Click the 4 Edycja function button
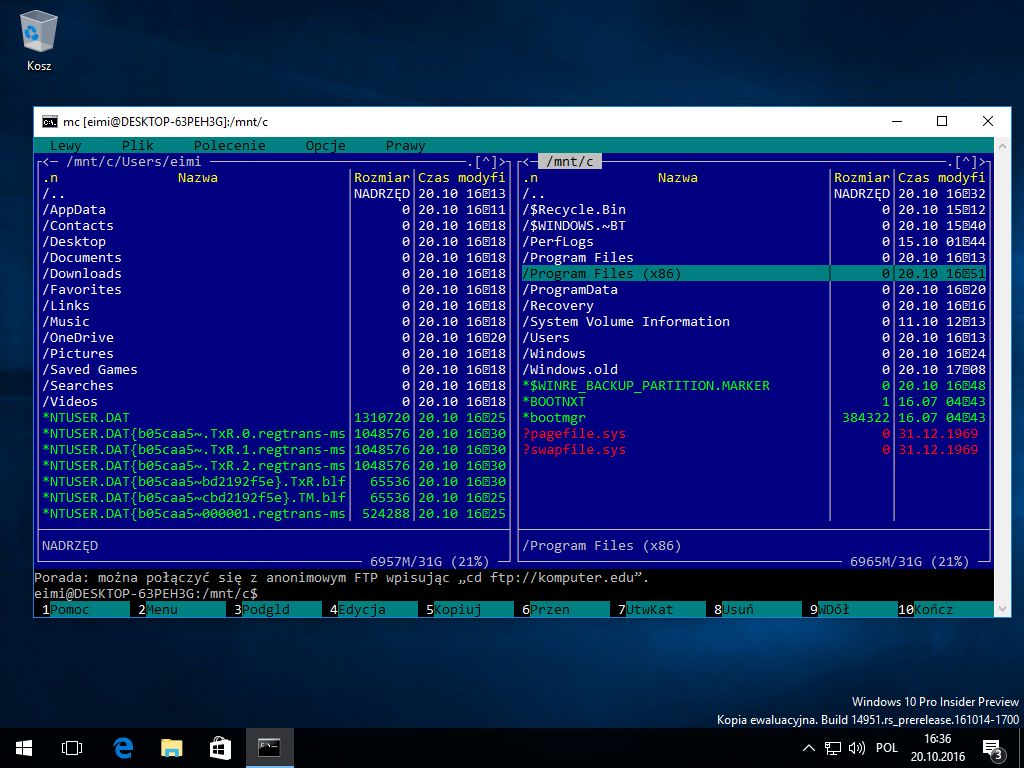The height and width of the screenshot is (768, 1024). pos(369,609)
